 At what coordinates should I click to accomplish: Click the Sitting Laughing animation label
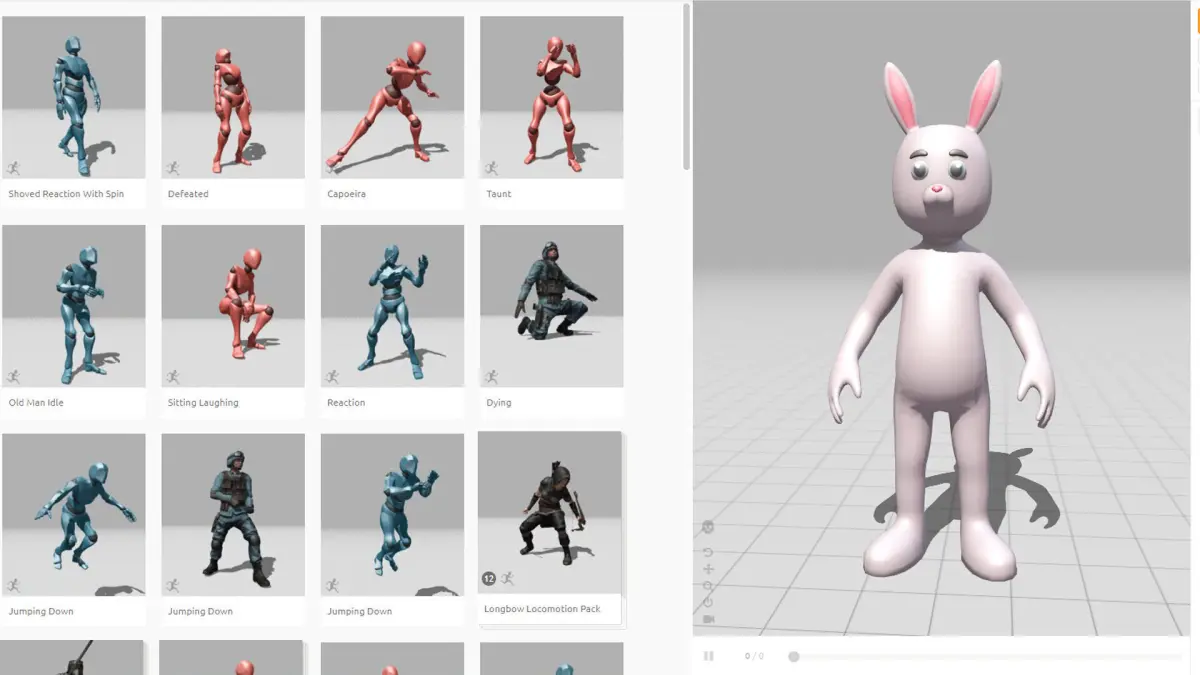point(203,403)
